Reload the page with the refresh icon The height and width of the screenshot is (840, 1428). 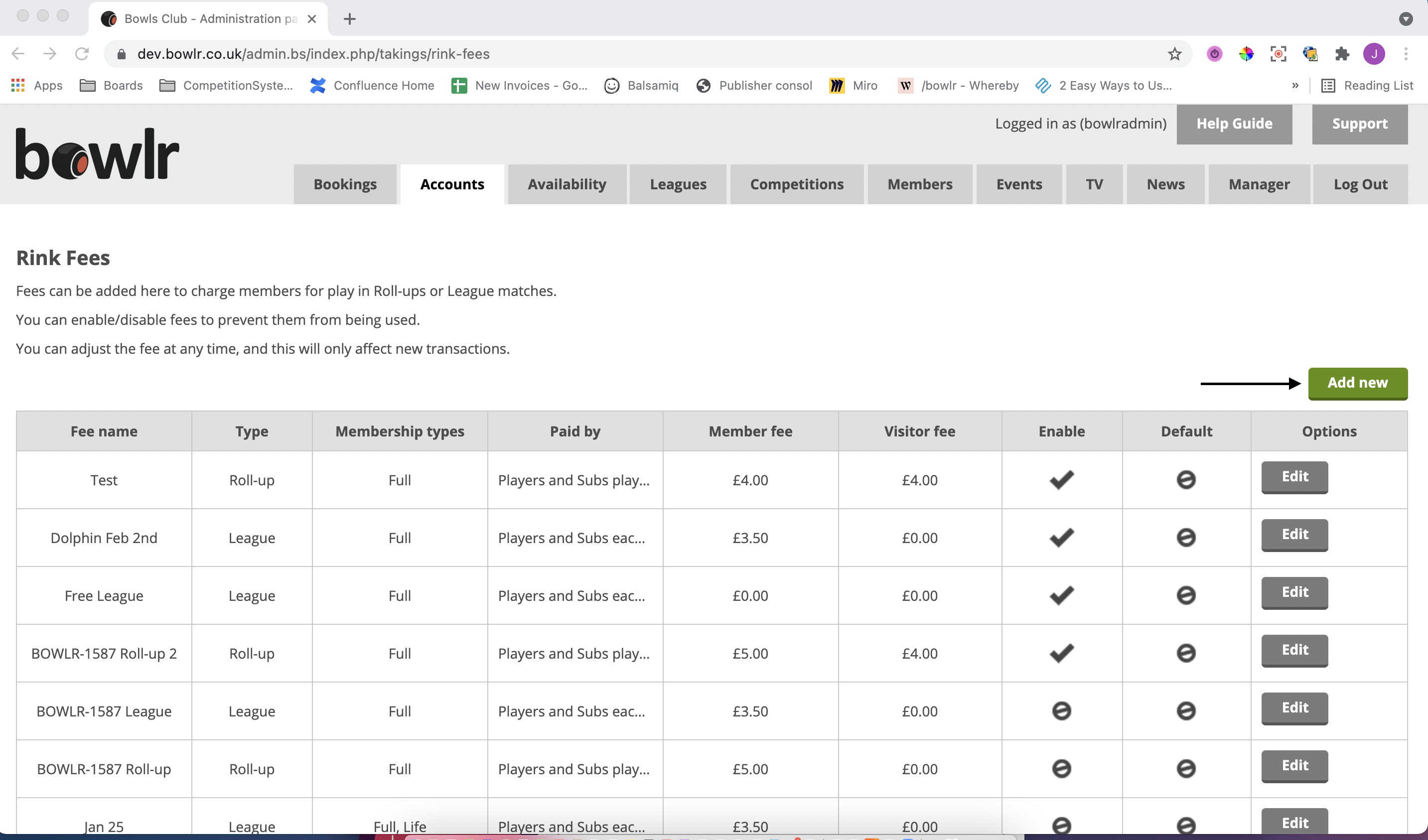[82, 54]
